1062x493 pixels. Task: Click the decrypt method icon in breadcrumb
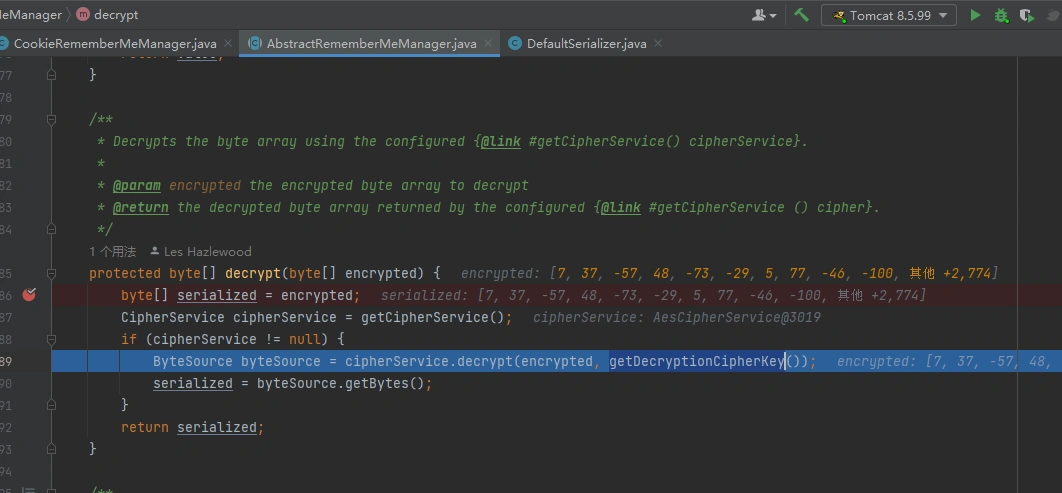(x=81, y=15)
